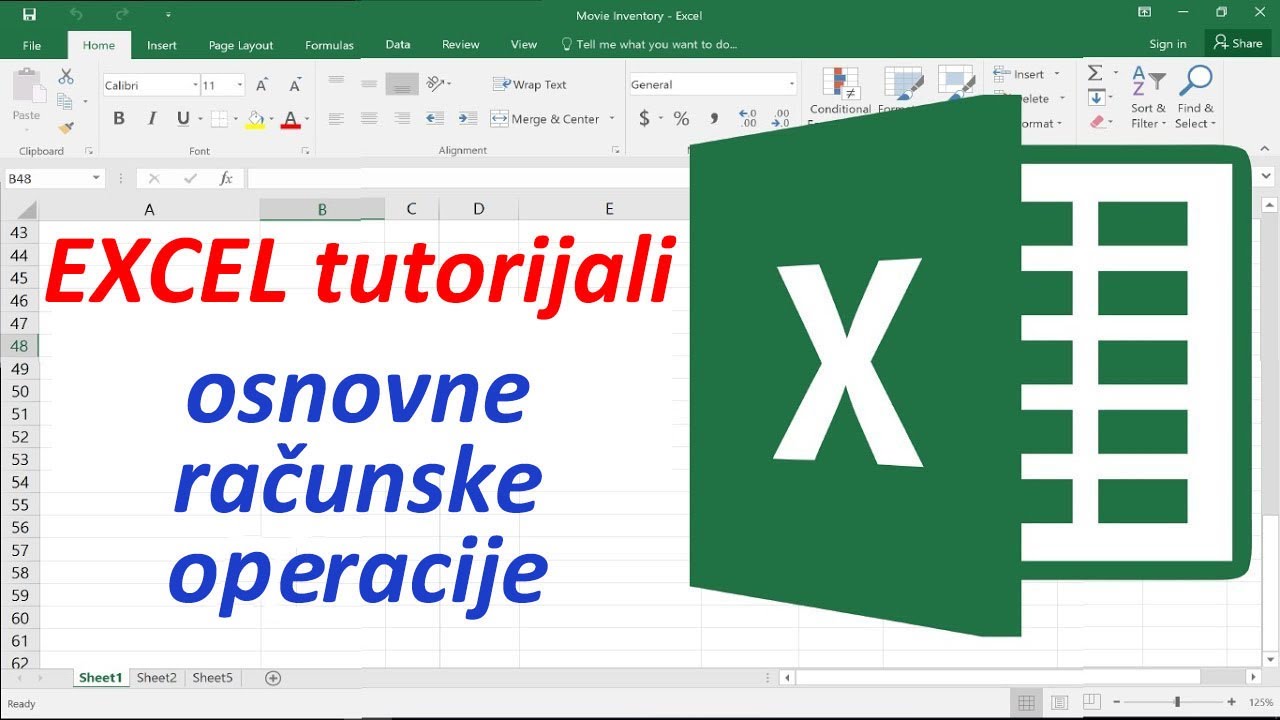Image resolution: width=1280 pixels, height=720 pixels.
Task: Switch to Page Layout view icon
Action: pyautogui.click(x=1059, y=703)
